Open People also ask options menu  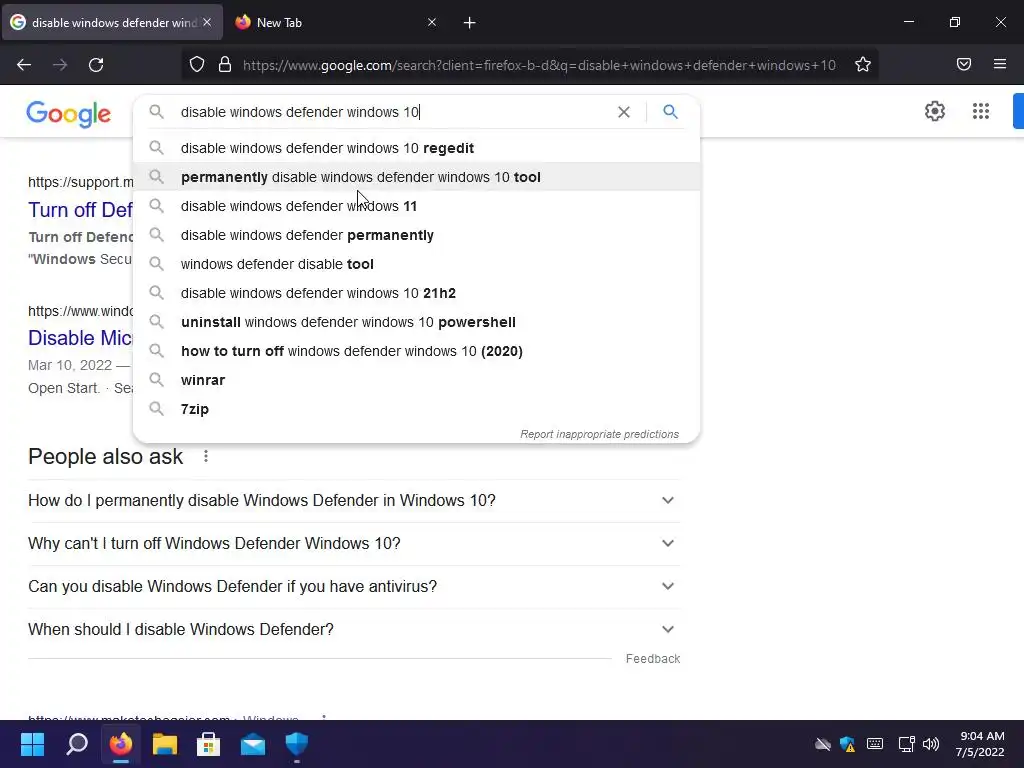206,456
